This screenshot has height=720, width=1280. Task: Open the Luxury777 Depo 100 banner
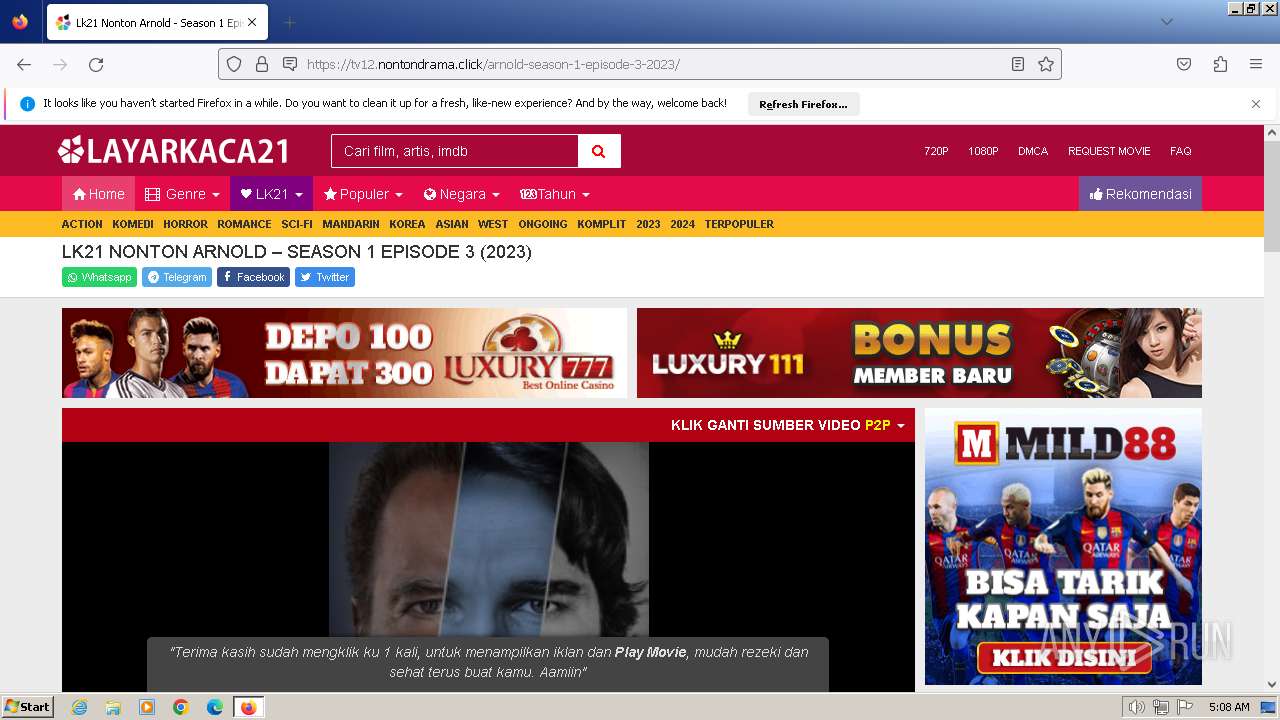point(344,353)
